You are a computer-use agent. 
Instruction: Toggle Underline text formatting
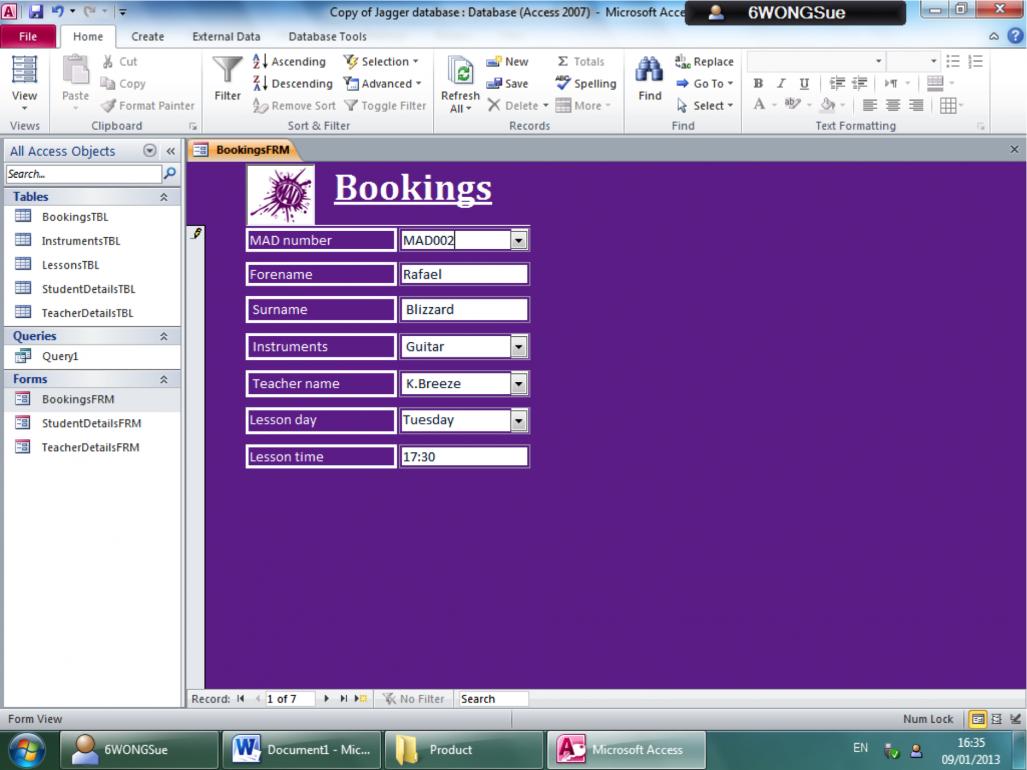coord(804,84)
